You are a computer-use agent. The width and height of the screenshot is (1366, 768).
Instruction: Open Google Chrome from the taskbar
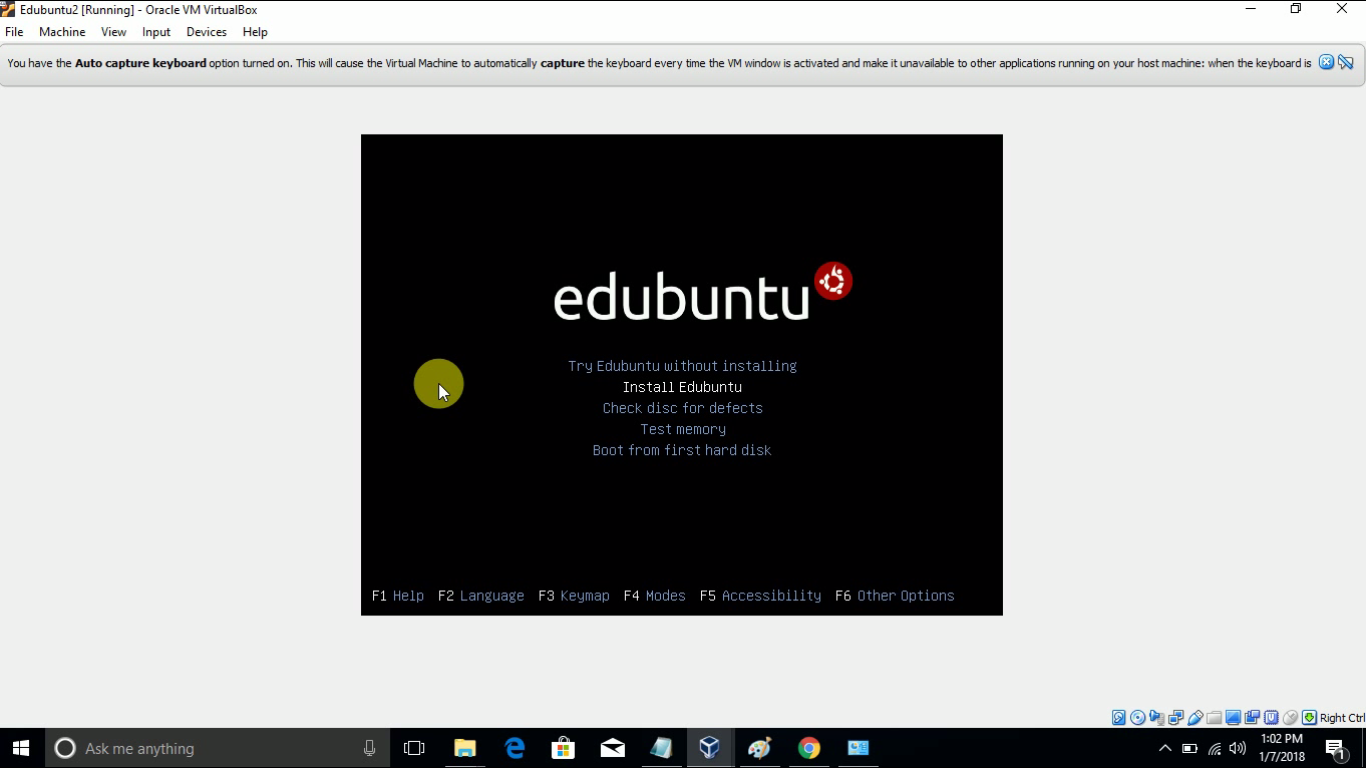809,748
